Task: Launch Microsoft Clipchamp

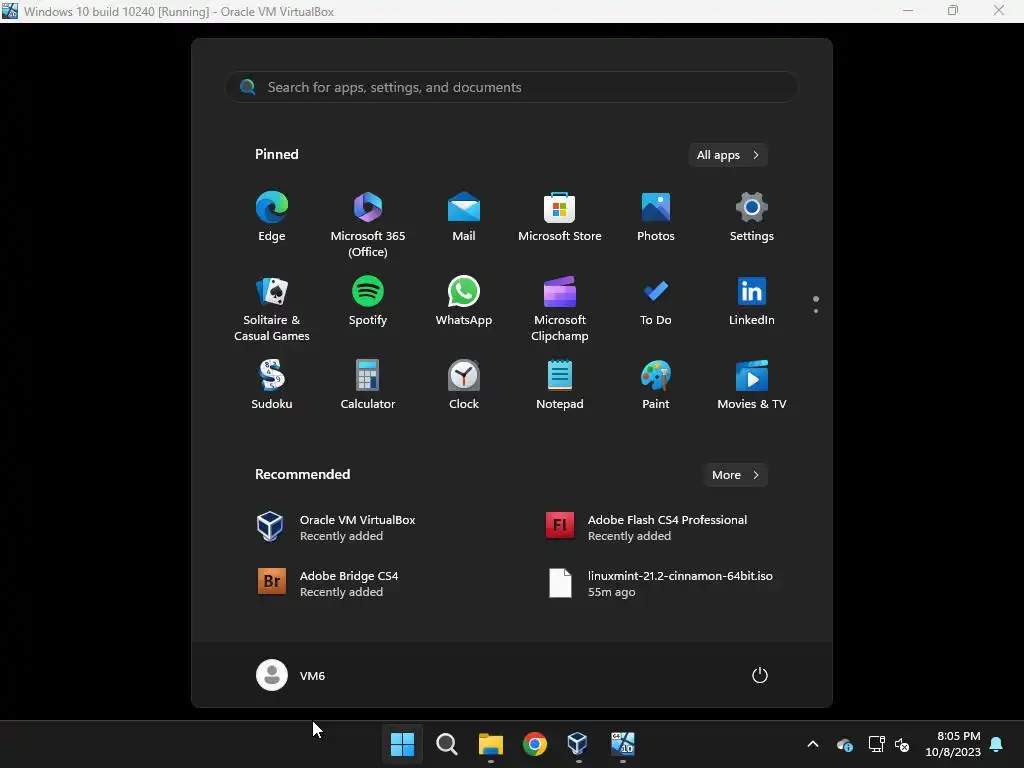Action: pyautogui.click(x=560, y=309)
